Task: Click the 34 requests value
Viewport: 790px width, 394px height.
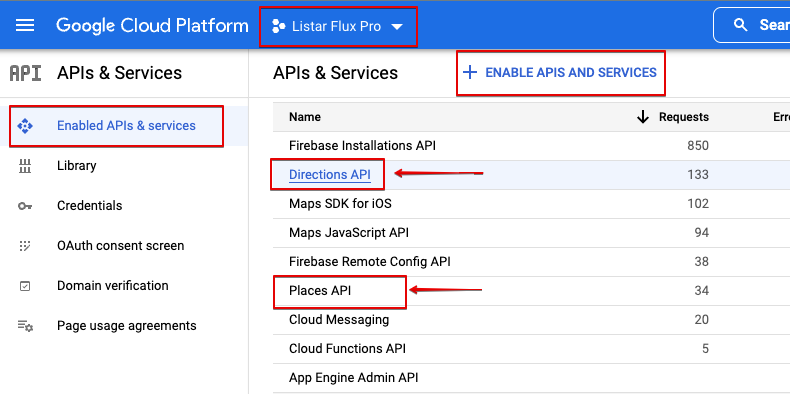Action: coord(701,291)
